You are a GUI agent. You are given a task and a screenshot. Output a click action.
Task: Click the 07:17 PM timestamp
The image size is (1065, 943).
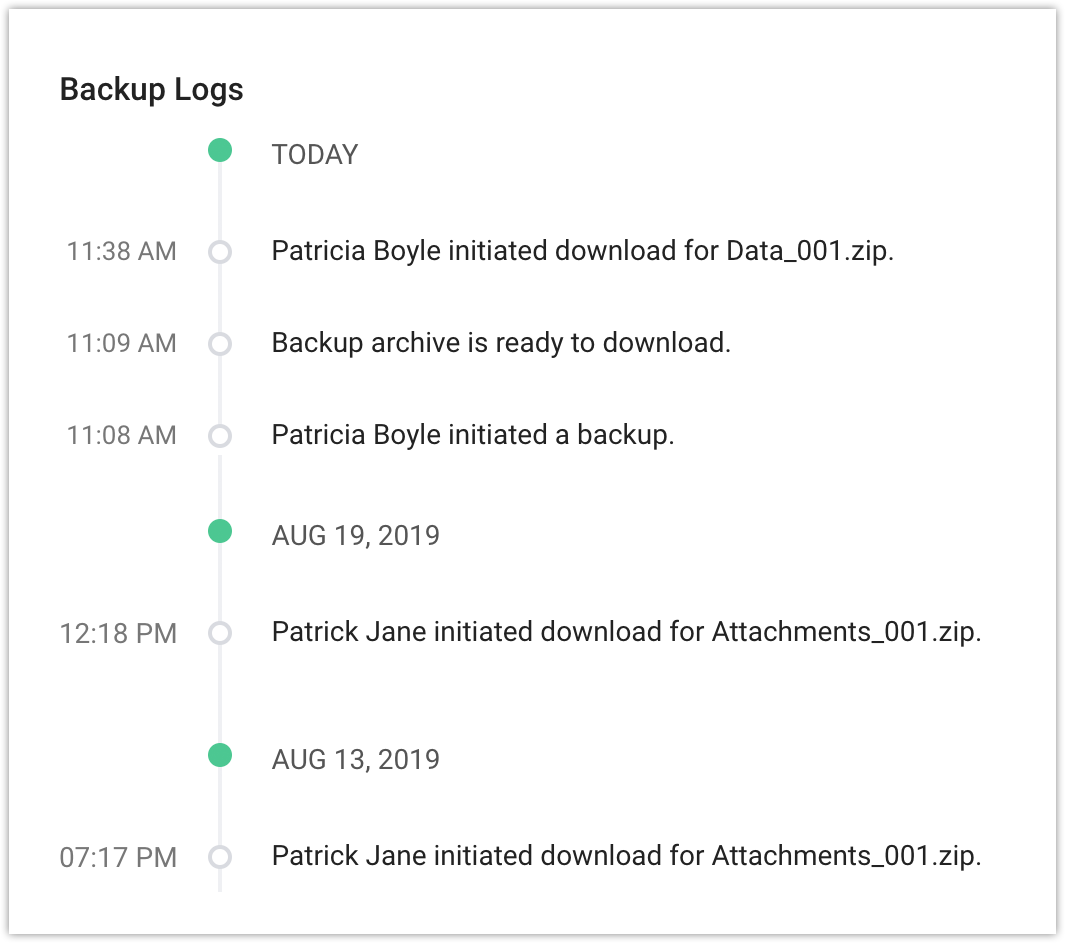(119, 857)
